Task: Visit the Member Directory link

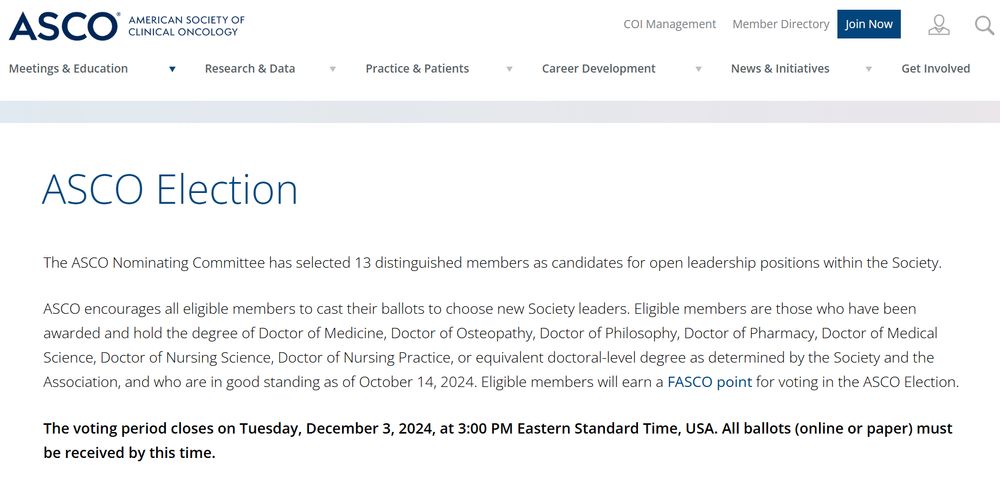Action: [x=781, y=24]
